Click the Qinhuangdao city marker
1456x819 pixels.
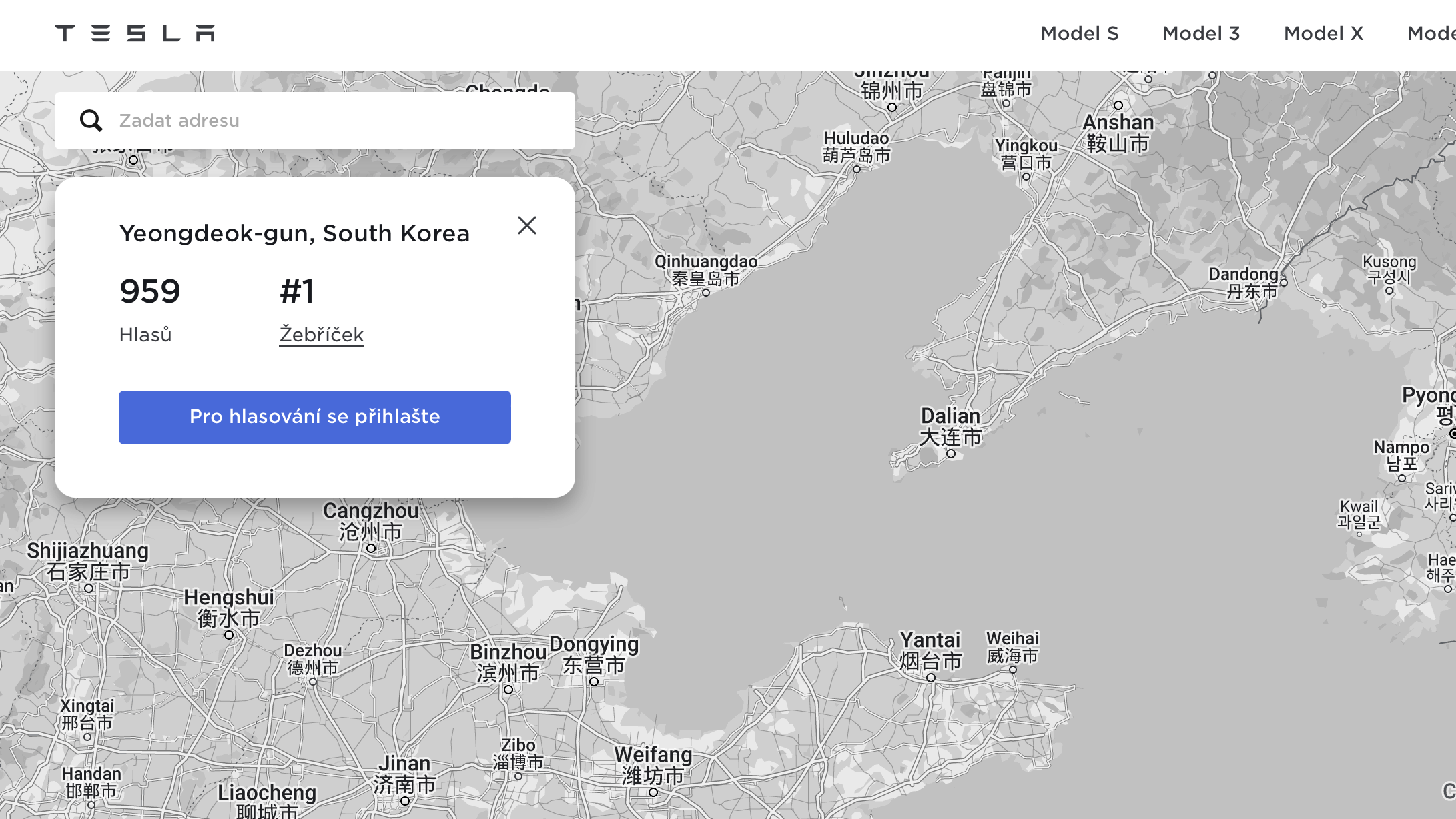(706, 292)
